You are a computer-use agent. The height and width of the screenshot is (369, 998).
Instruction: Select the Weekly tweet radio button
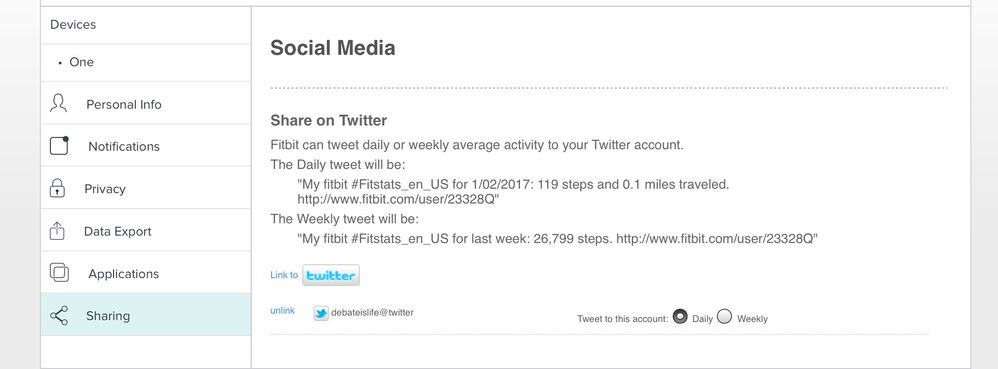[x=724, y=316]
